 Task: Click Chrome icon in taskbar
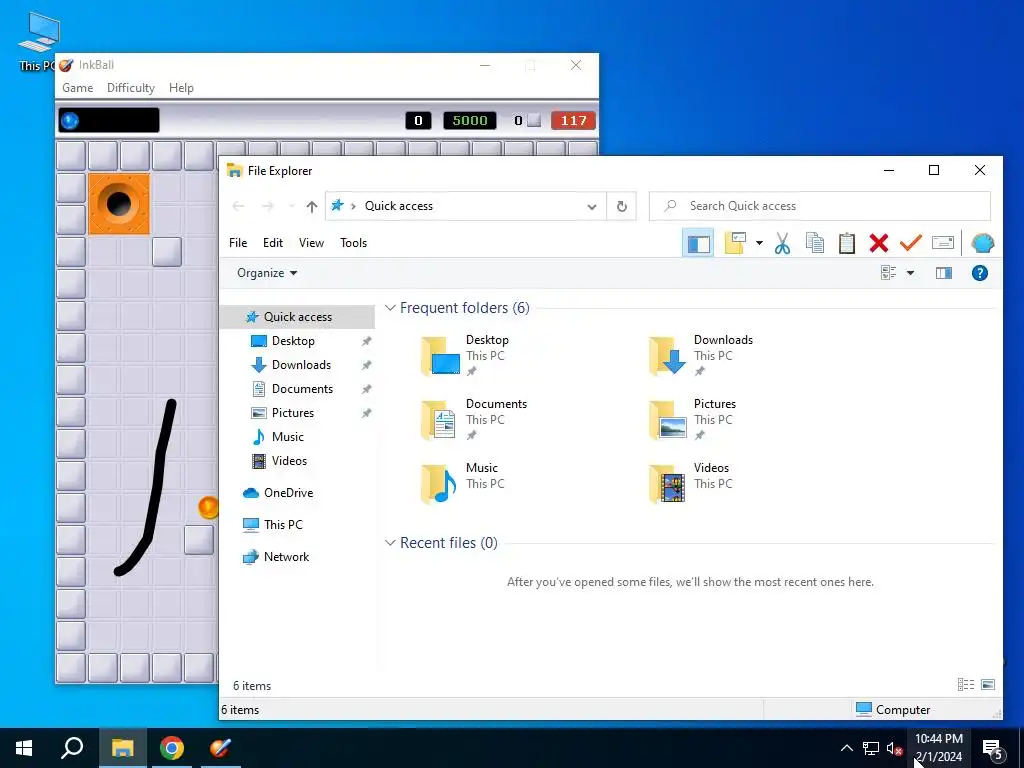click(x=172, y=748)
